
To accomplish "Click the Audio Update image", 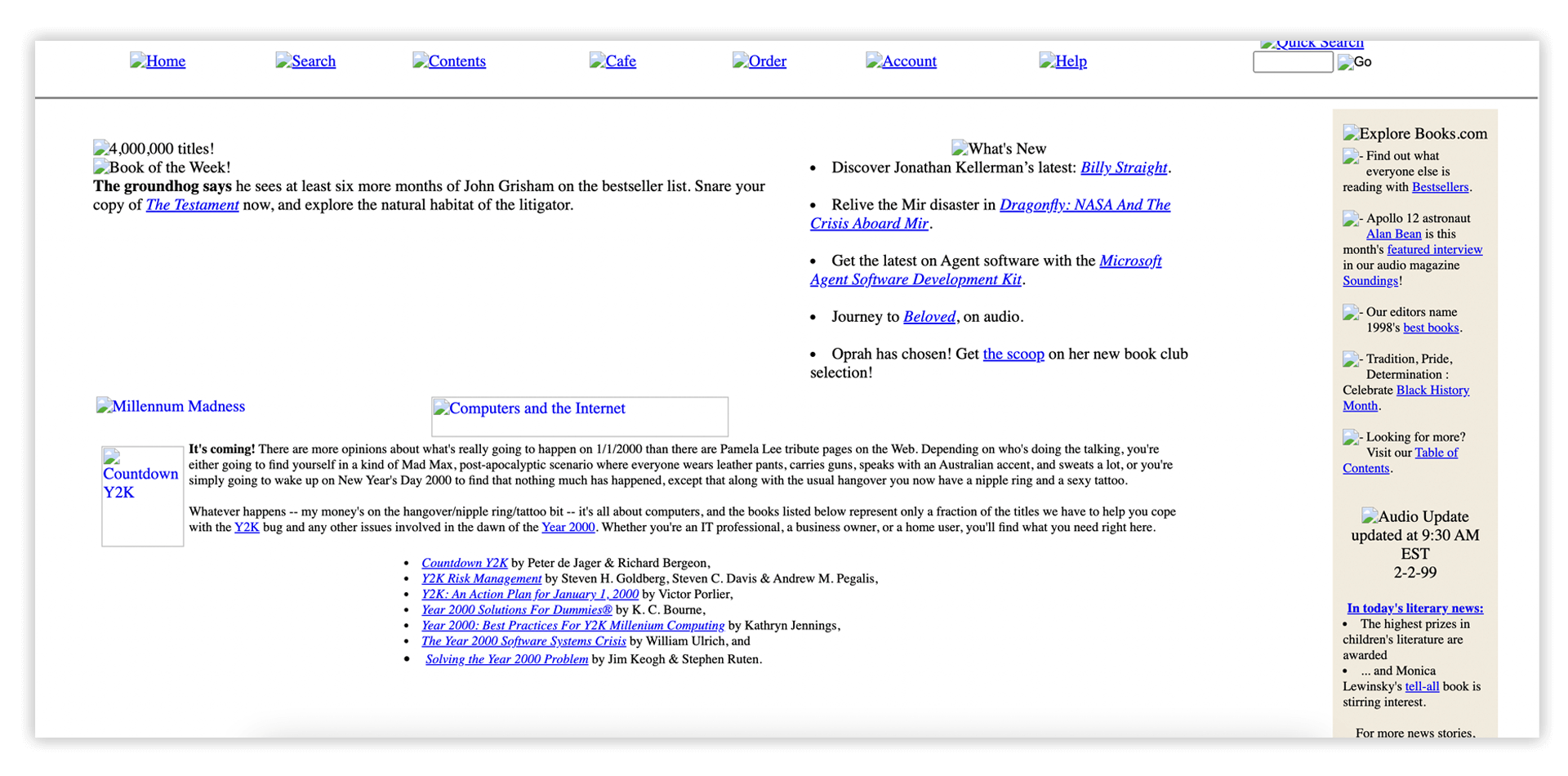I will (1415, 516).
